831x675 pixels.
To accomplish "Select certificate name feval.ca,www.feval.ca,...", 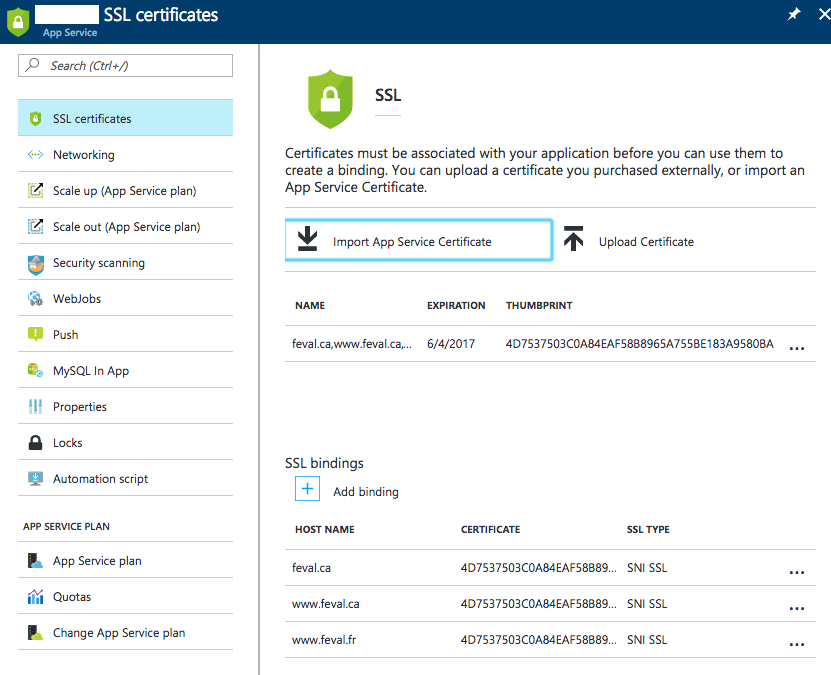I will [351, 344].
